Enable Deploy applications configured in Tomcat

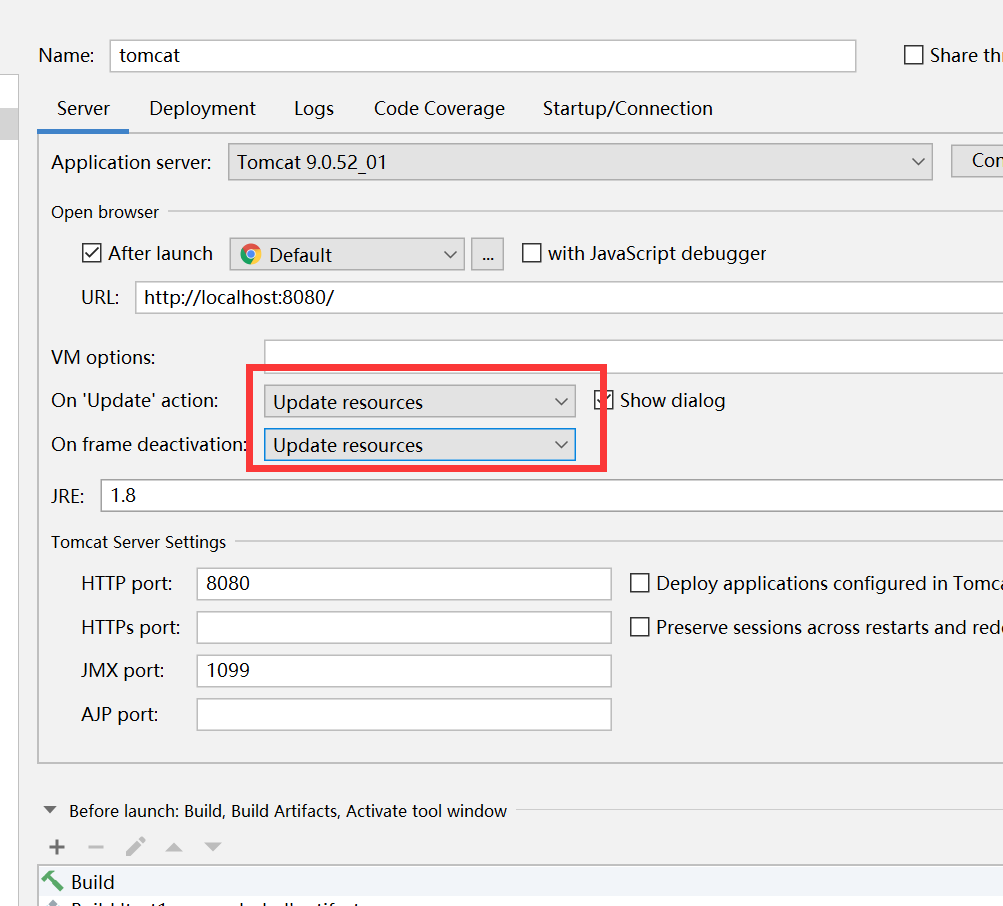coord(640,584)
